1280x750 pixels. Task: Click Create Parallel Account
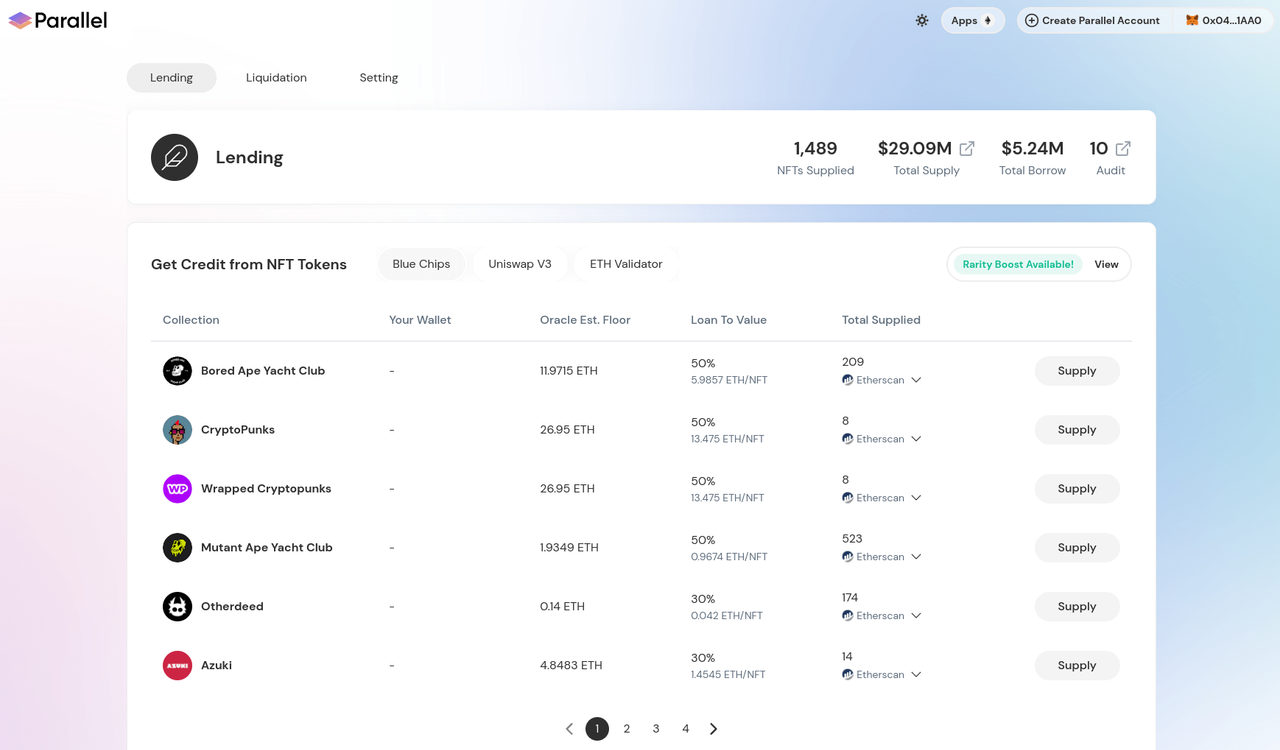1091,20
